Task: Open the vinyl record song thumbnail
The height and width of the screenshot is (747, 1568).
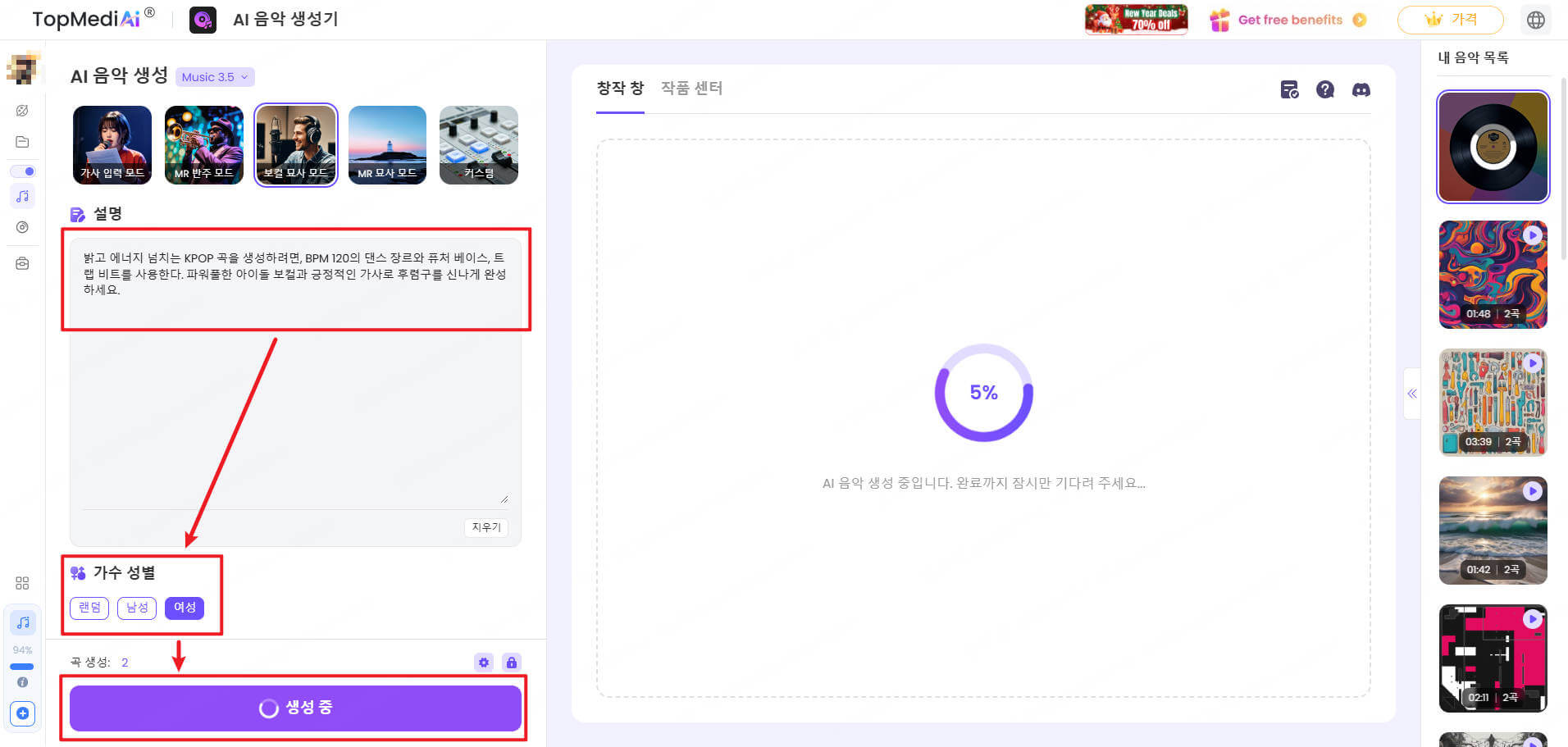Action: coord(1493,147)
